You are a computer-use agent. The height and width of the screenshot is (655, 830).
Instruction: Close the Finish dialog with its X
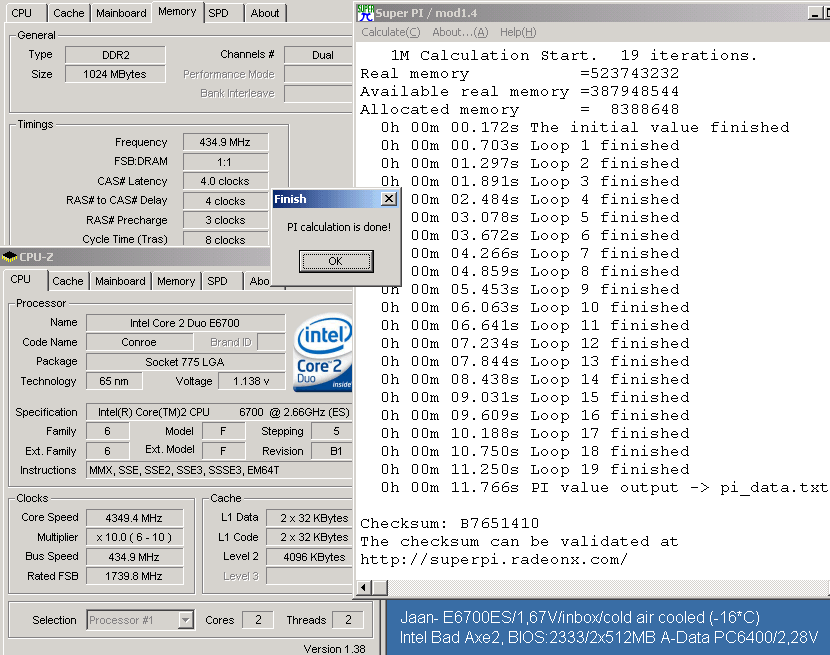[389, 199]
